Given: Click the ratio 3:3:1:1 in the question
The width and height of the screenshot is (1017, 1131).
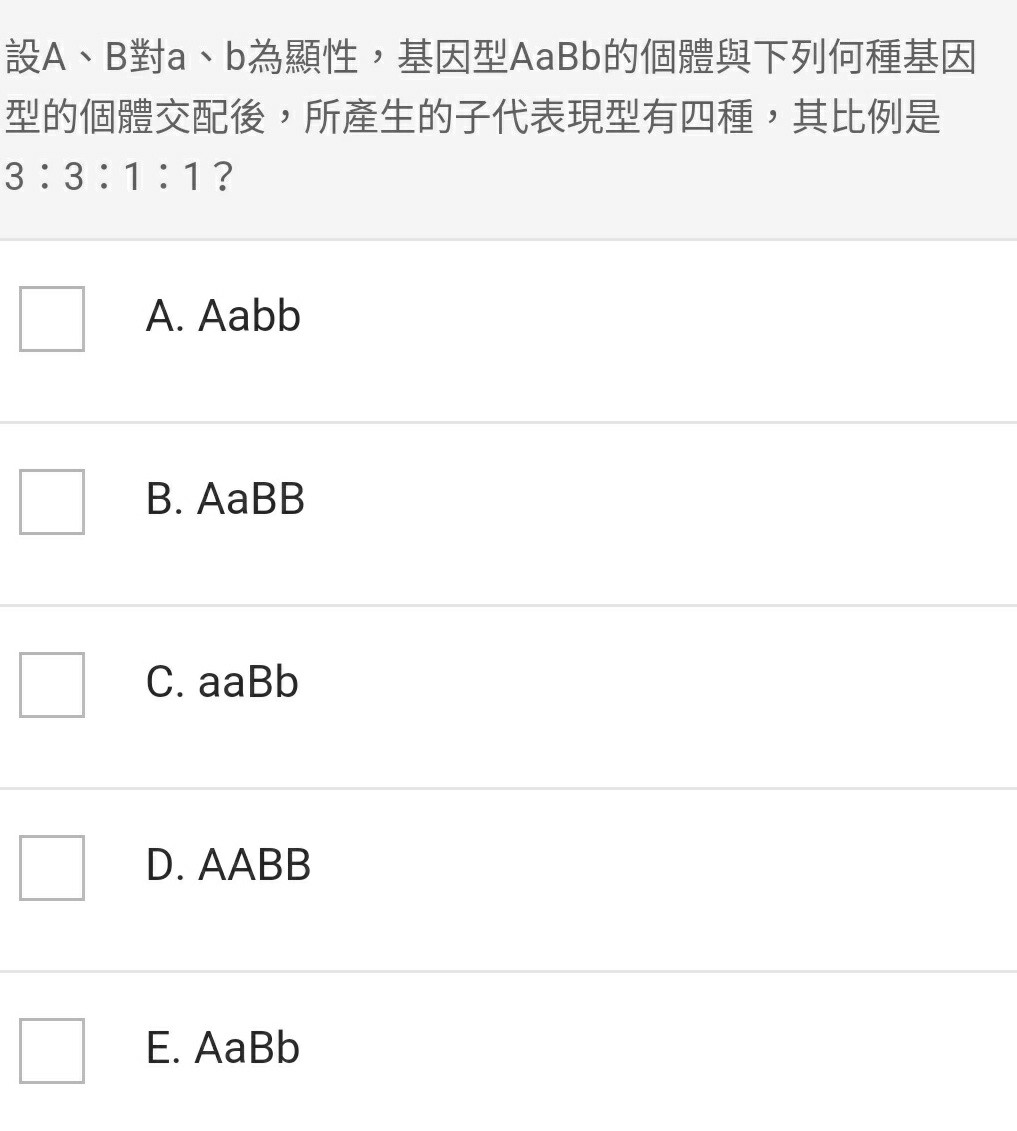Looking at the screenshot, I should (118, 177).
